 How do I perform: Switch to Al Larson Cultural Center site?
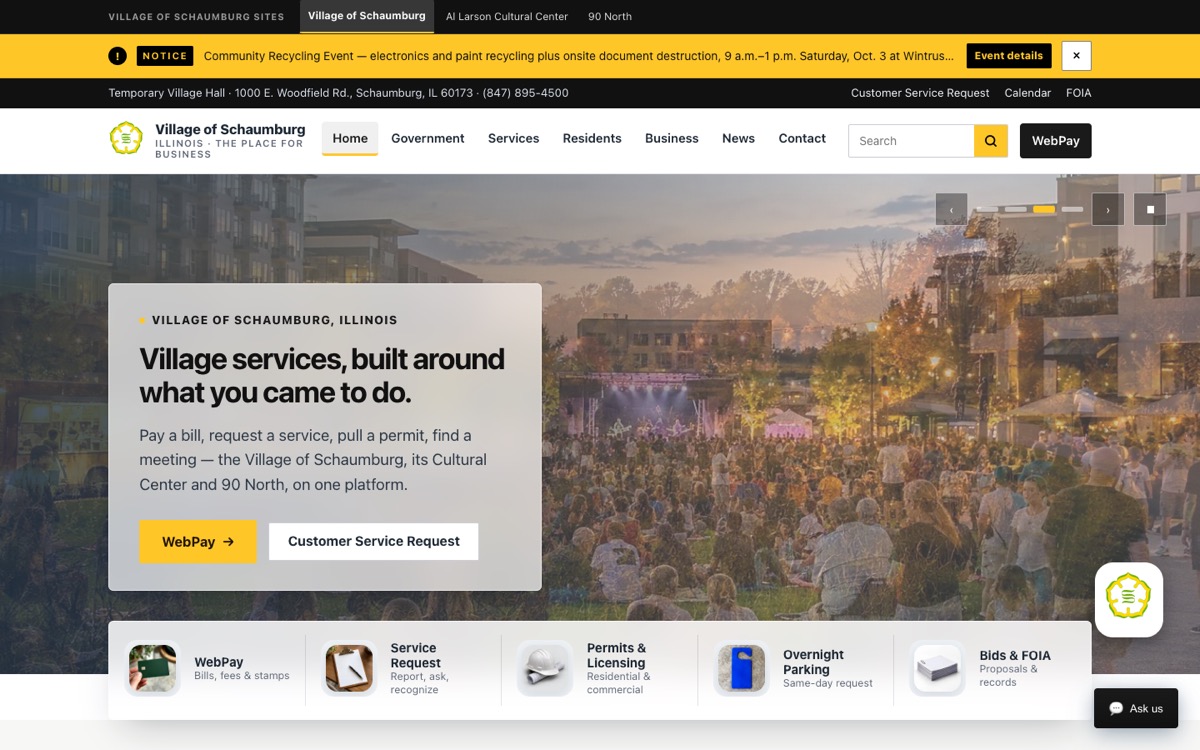507,16
